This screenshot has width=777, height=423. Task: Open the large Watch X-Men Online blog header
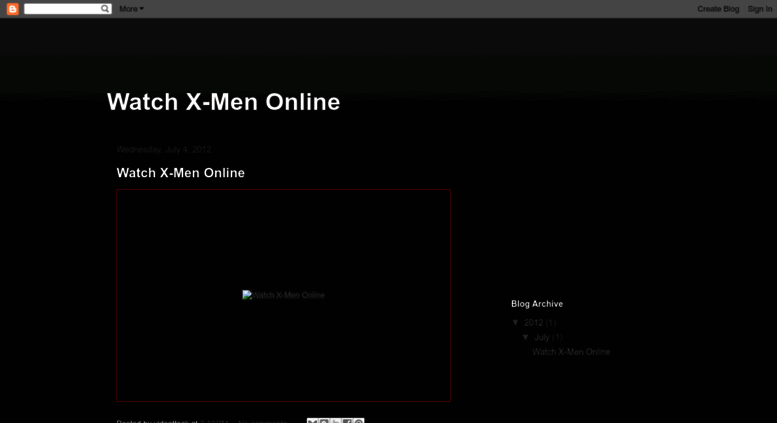[x=223, y=102]
